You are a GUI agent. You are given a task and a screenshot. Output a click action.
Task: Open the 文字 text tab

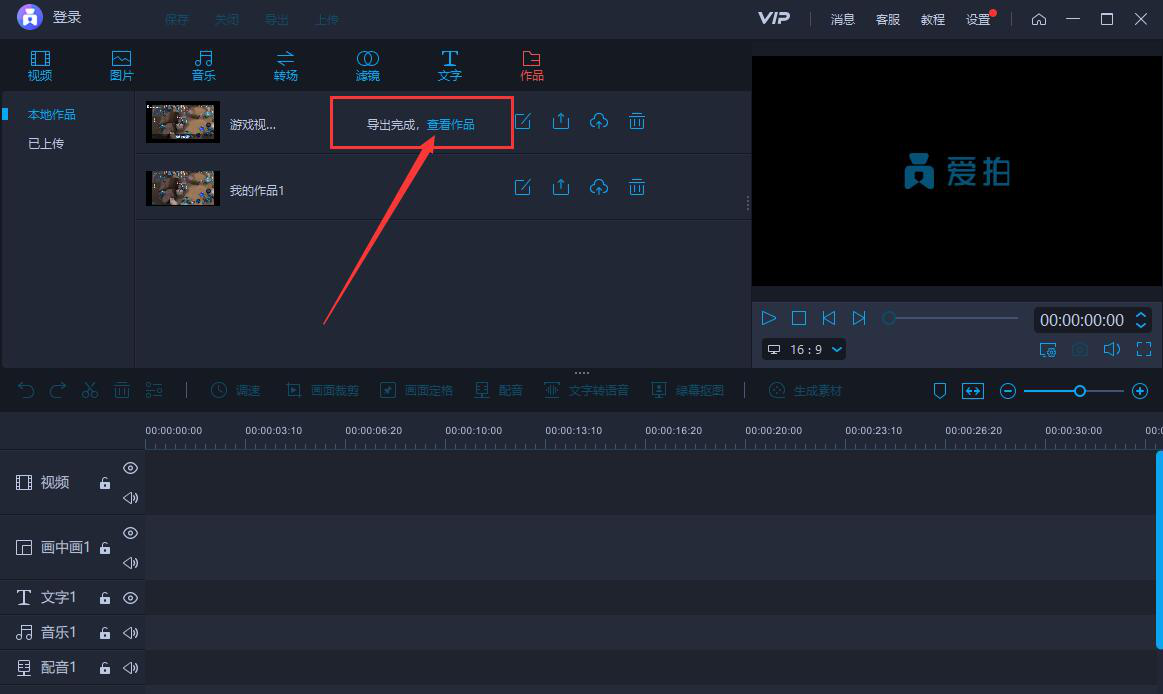450,66
